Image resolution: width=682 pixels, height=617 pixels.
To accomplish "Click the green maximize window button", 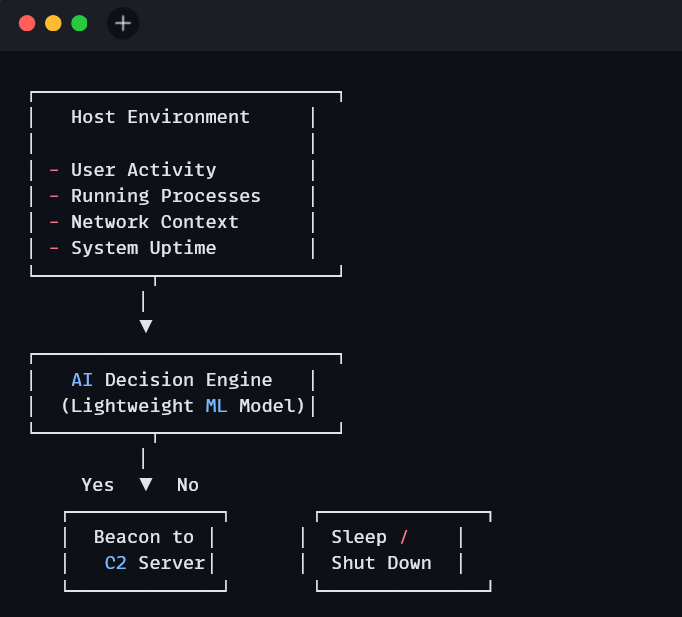I will 79,23.
